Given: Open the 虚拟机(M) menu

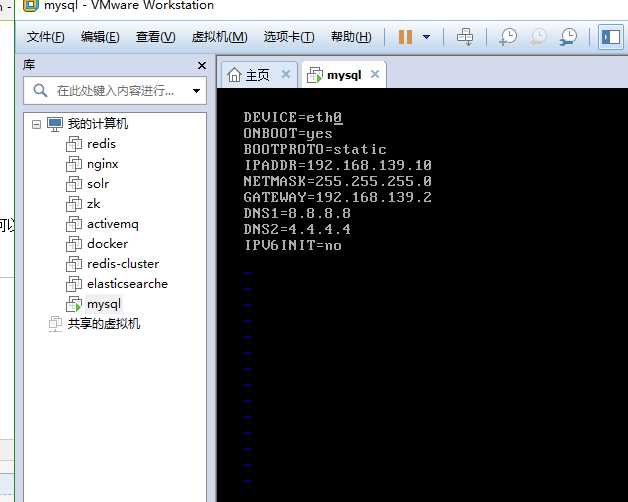Looking at the screenshot, I should [x=219, y=37].
